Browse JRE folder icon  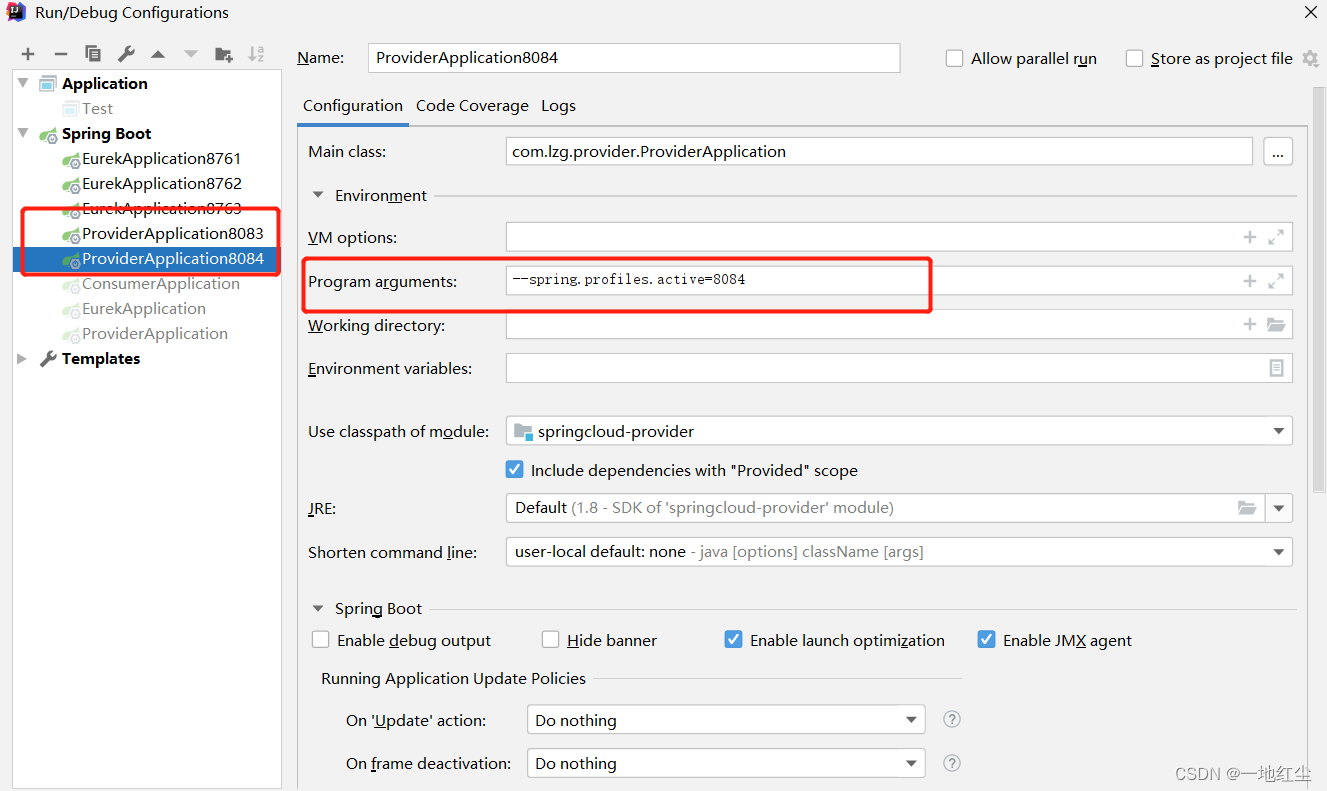[1247, 508]
